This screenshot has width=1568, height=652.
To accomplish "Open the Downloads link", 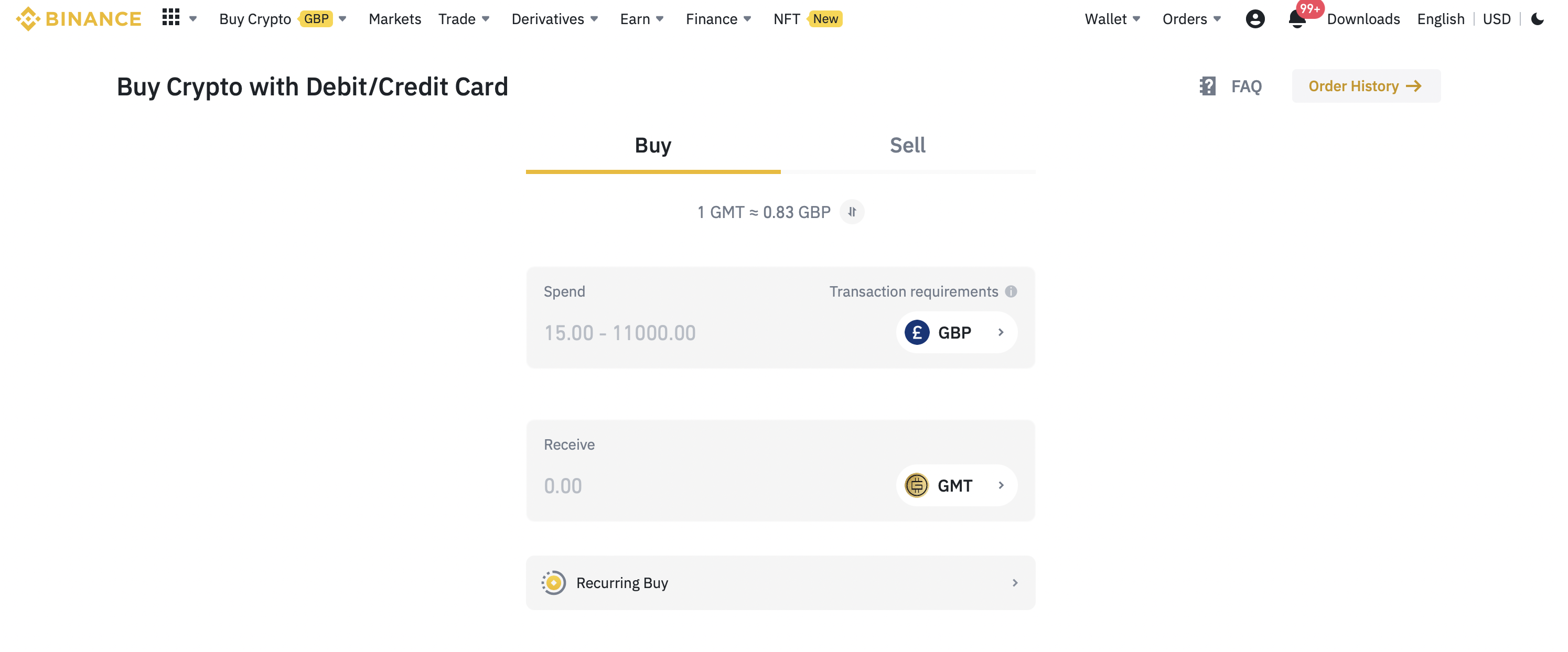I will pos(1363,19).
